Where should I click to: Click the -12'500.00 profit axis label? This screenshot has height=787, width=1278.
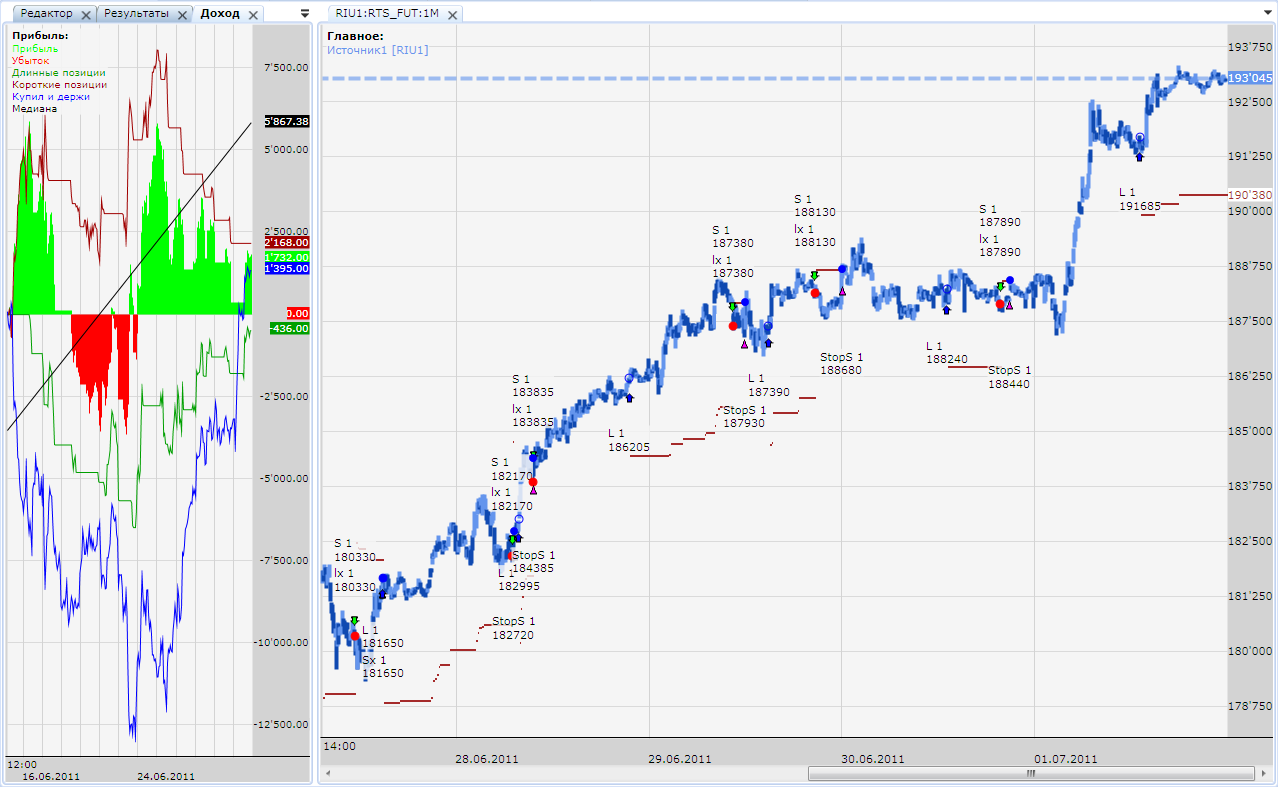[284, 724]
